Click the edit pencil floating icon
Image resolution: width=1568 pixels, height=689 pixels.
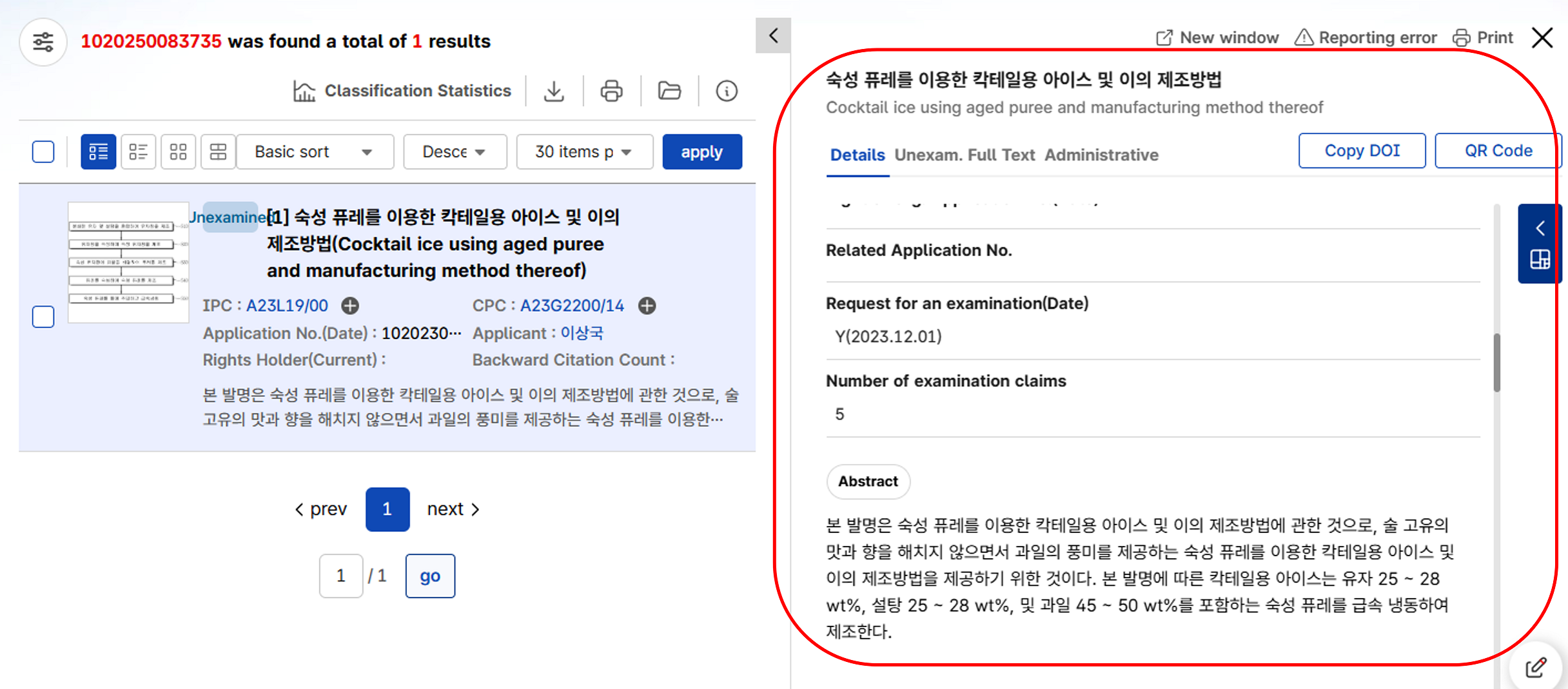[x=1536, y=668]
